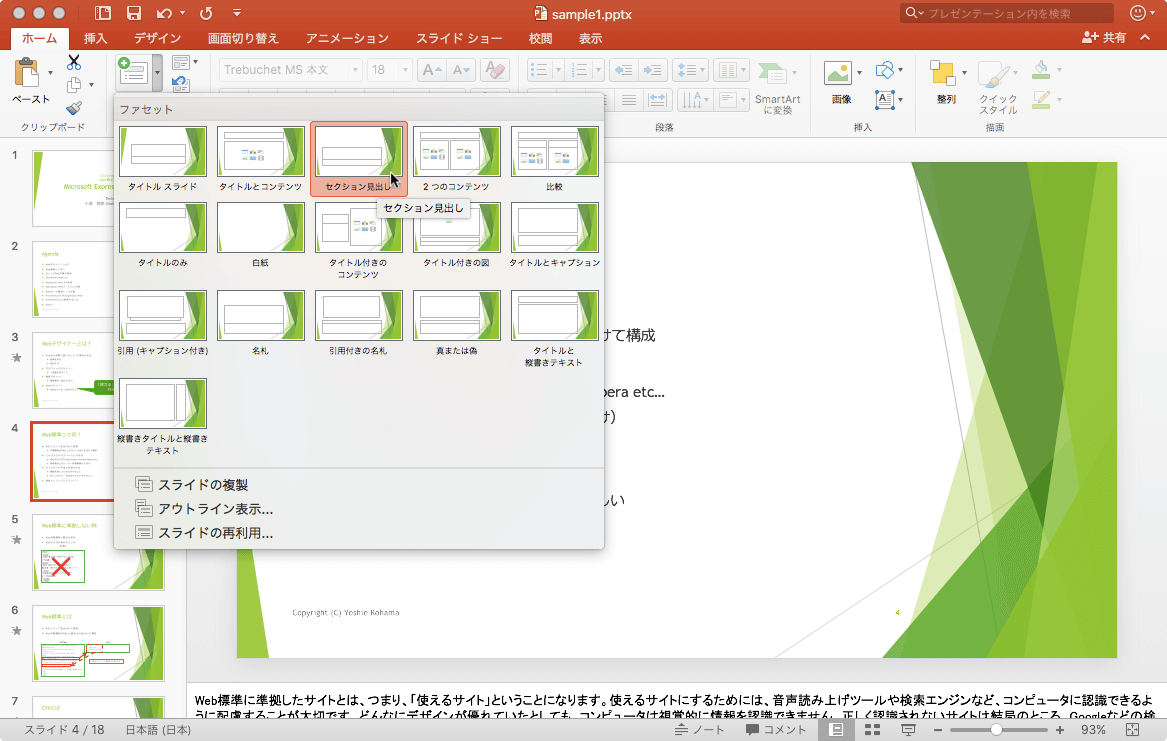Open the 表示 ribbon tab

[590, 39]
